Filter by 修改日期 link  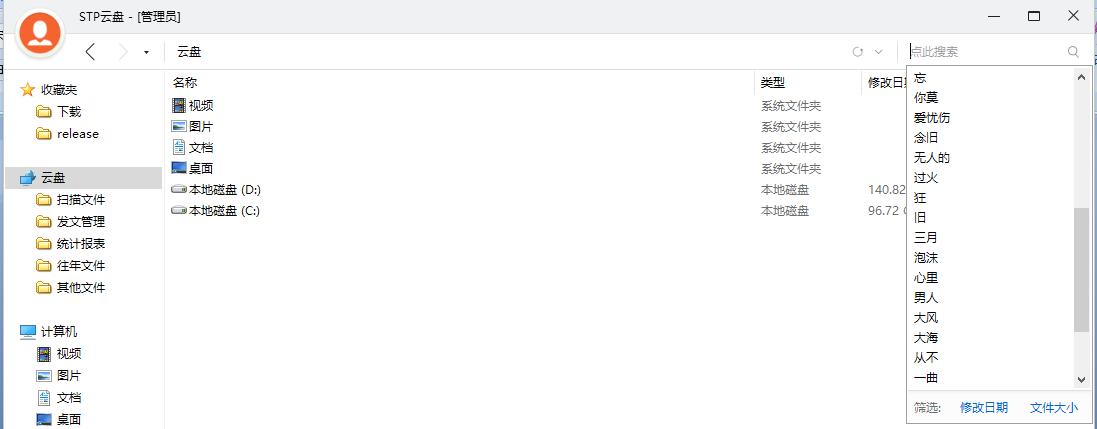click(x=984, y=407)
